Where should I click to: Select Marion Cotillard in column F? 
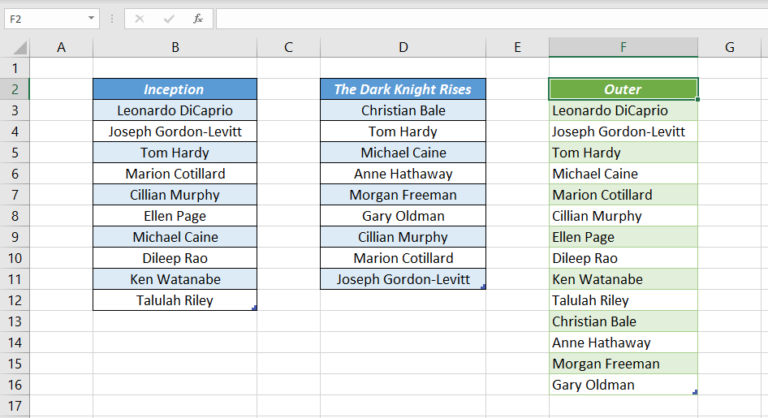(x=623, y=195)
